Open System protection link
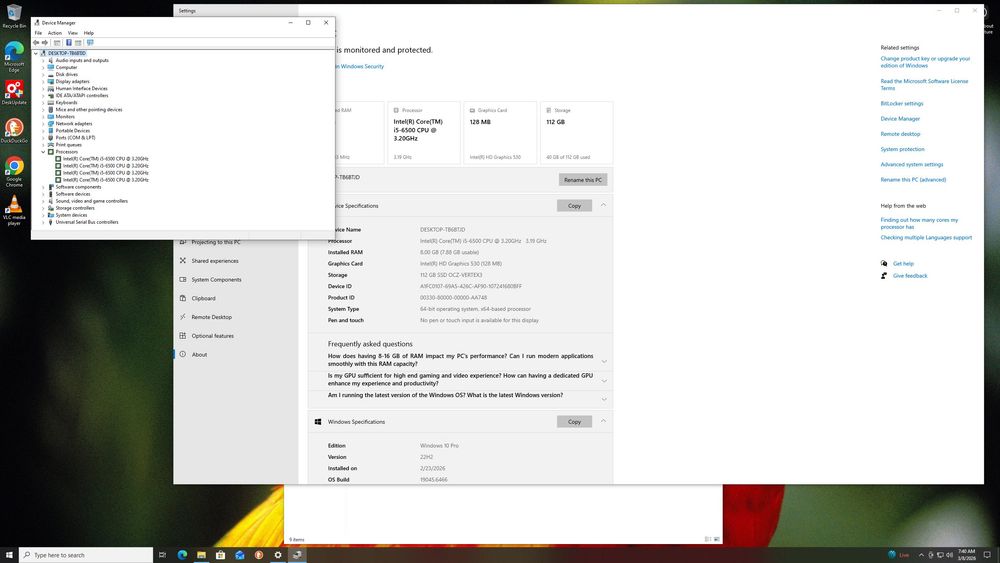 [902, 149]
